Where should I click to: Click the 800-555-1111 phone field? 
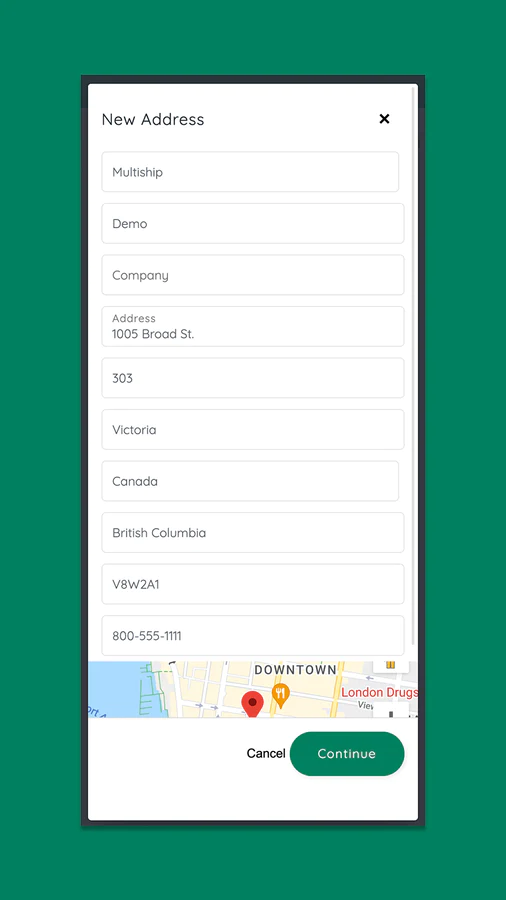tap(253, 635)
